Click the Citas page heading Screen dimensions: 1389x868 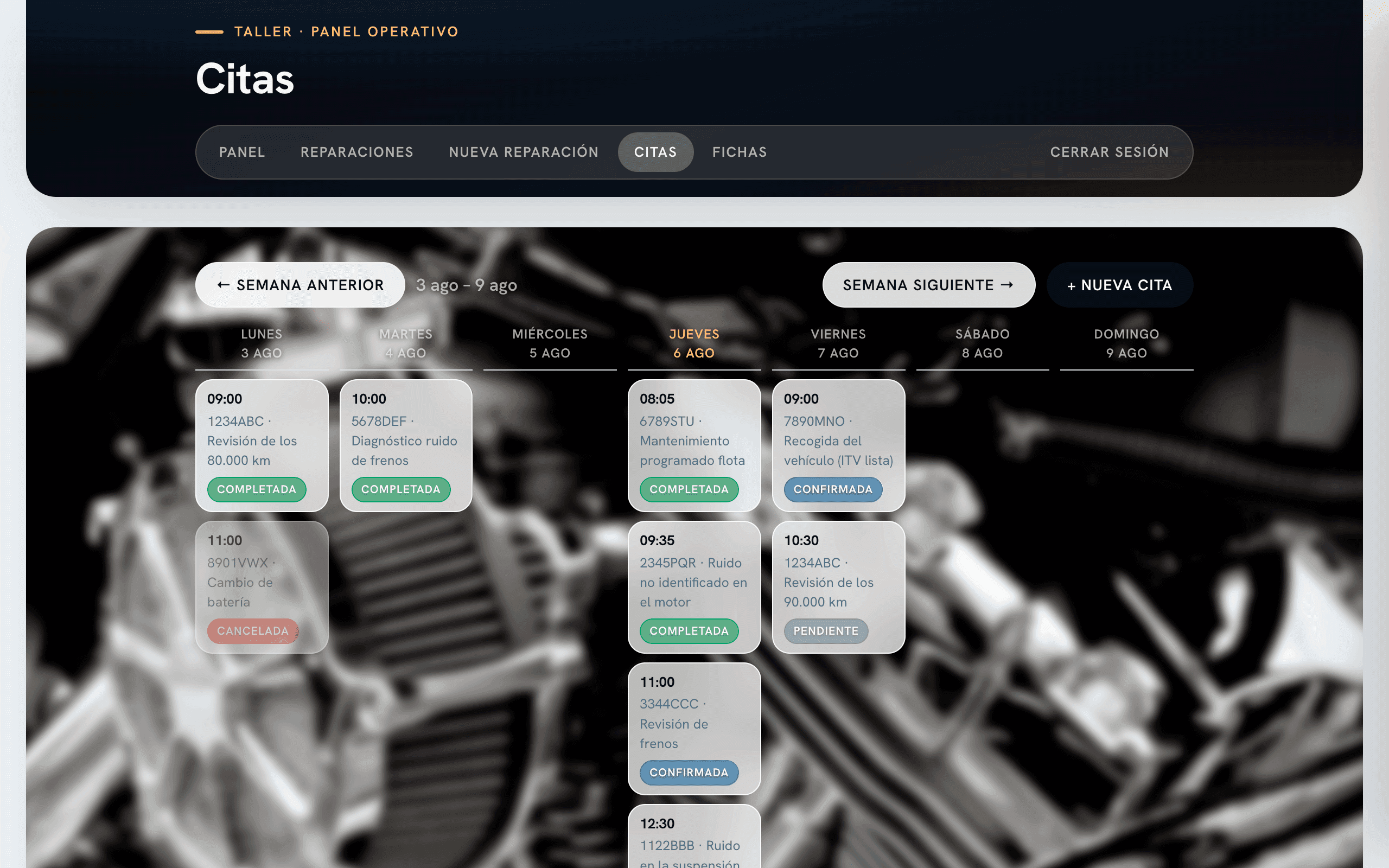tap(245, 79)
